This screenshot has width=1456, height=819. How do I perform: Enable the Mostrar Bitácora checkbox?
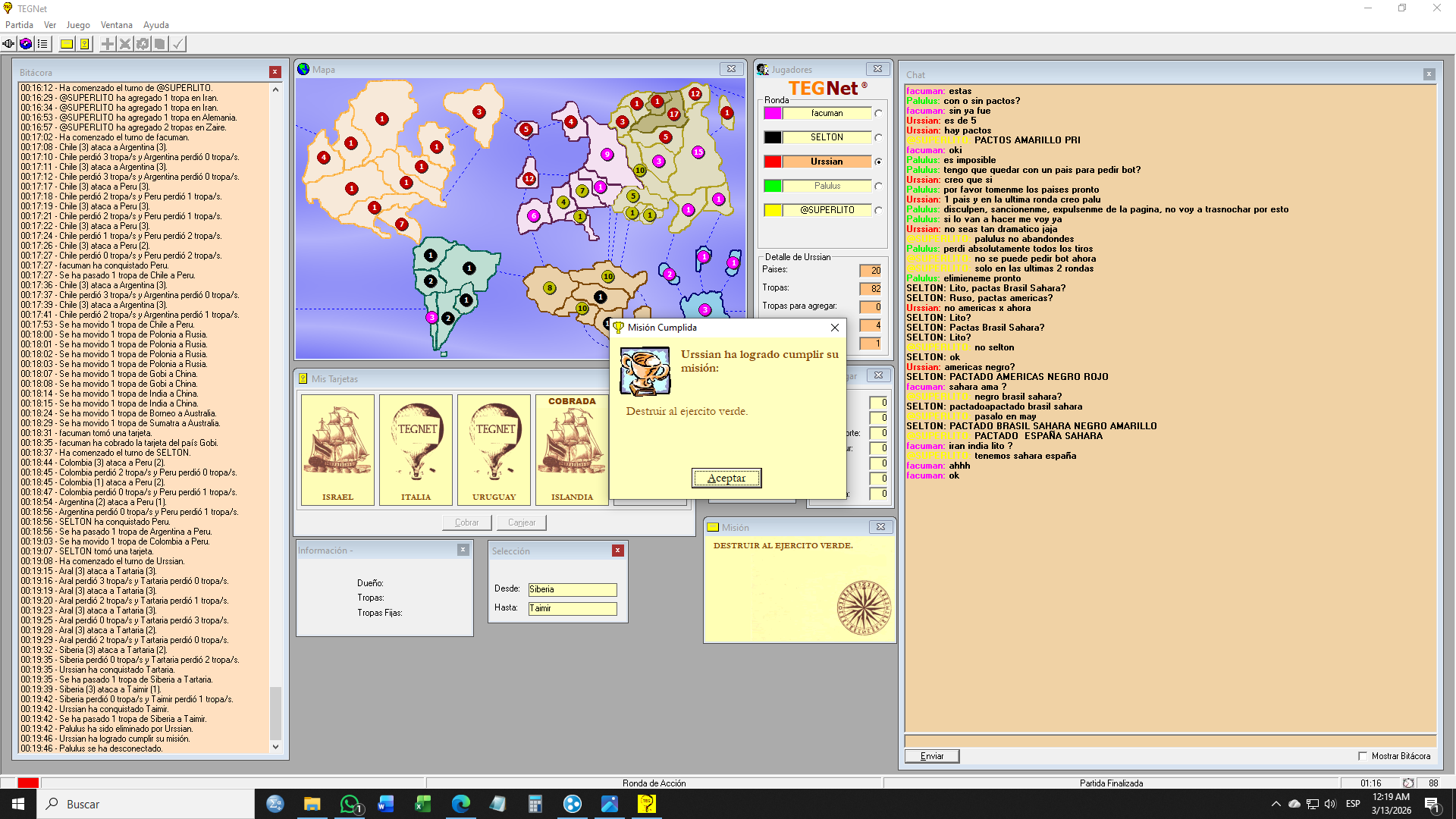coord(1363,756)
